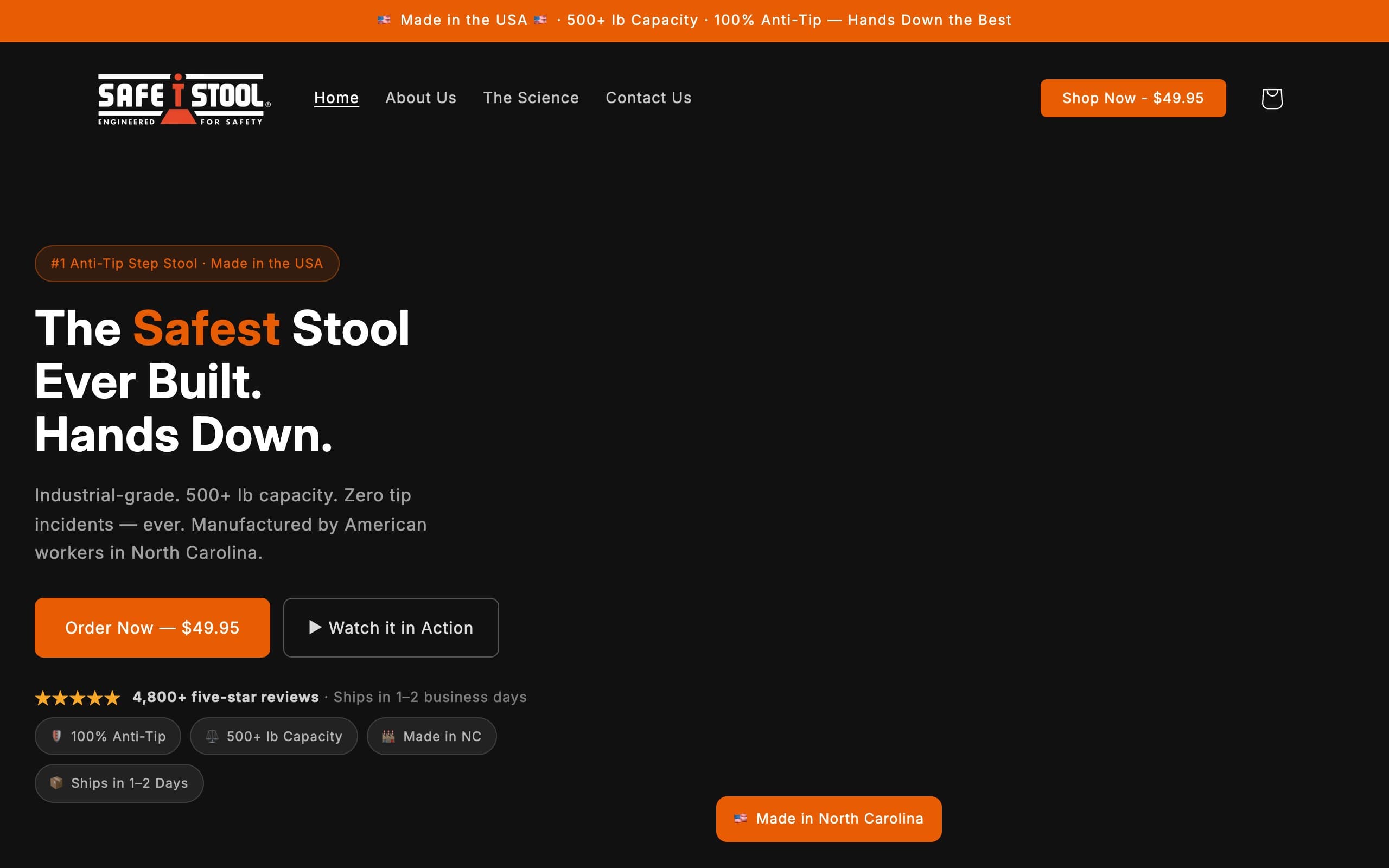Click Shop Now - $49.95 button

point(1133,98)
